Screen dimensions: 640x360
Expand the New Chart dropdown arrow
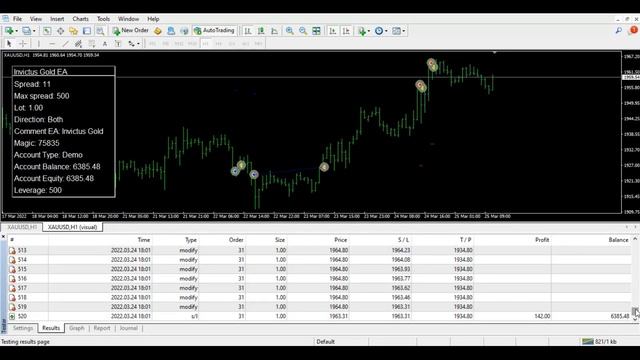click(16, 31)
